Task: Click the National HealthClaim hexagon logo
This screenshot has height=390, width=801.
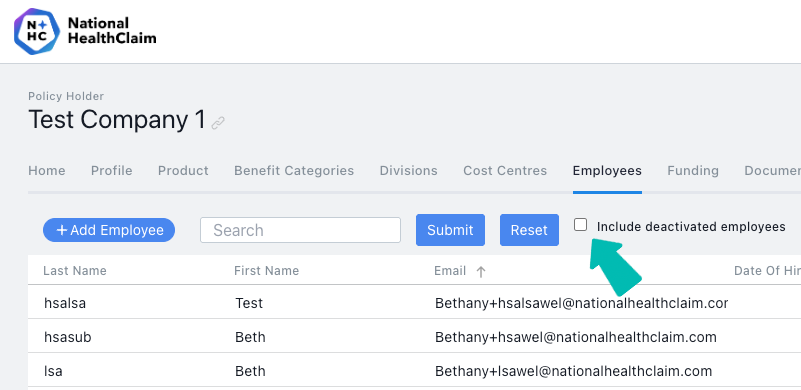Action: pyautogui.click(x=36, y=31)
